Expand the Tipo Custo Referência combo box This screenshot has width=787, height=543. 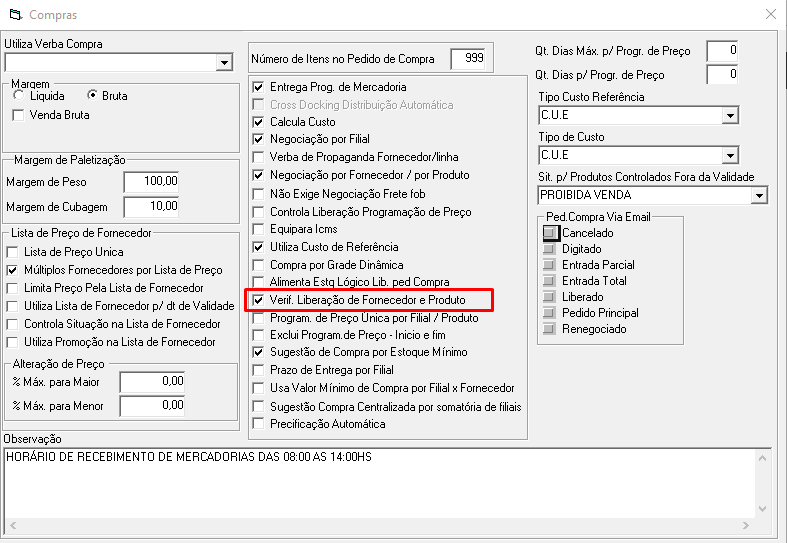730,115
